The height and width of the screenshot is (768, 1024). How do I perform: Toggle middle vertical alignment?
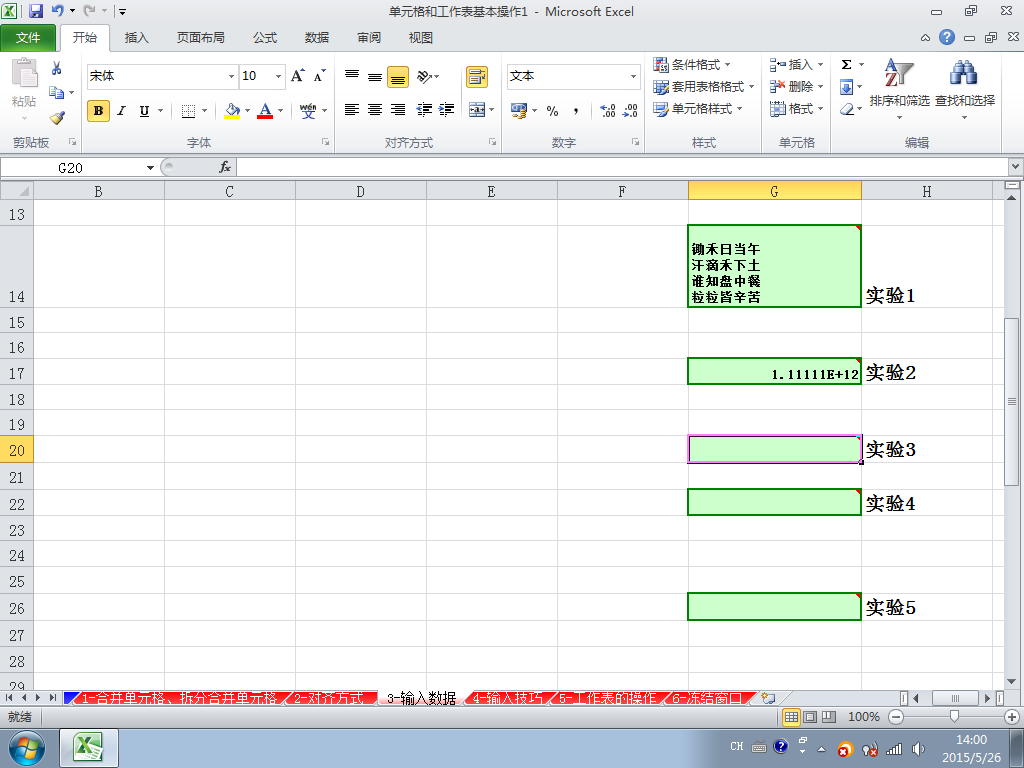(375, 76)
